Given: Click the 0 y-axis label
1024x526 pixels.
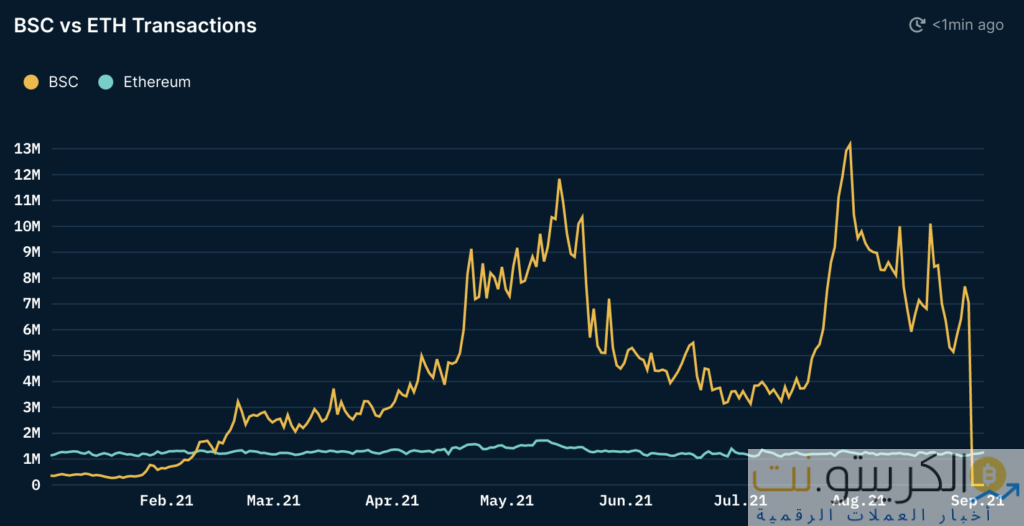Looking at the screenshot, I should coord(35,485).
